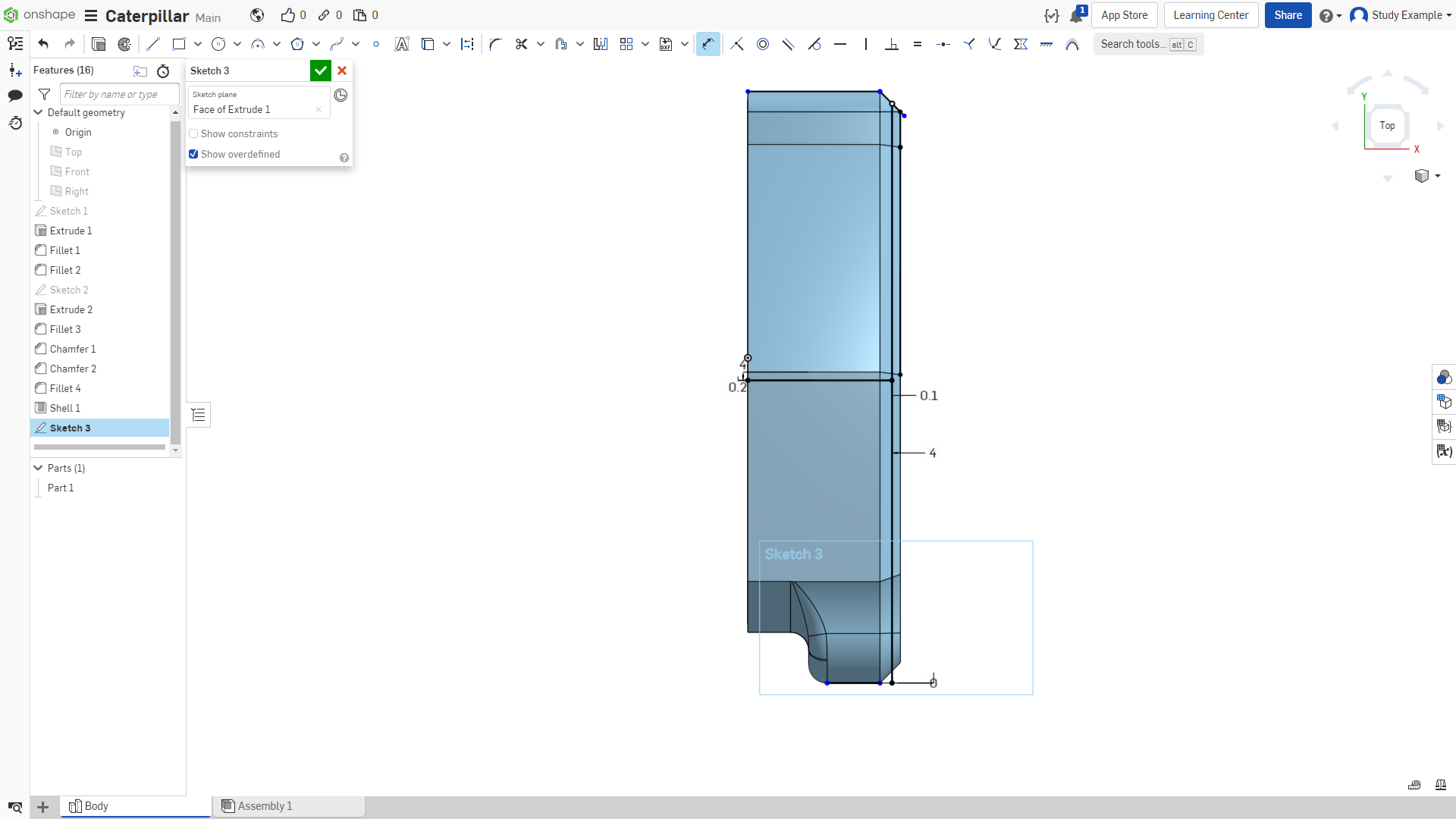Apply the Fix constraint
1456x819 pixels.
[x=1046, y=44]
